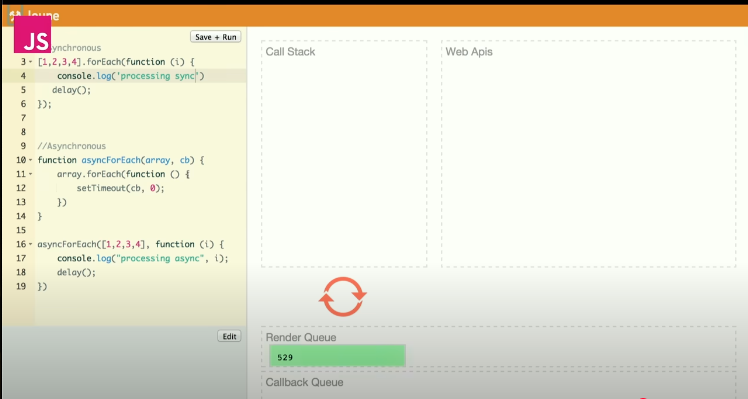
Task: Click the delay(); call on line 5
Action: pos(72,90)
